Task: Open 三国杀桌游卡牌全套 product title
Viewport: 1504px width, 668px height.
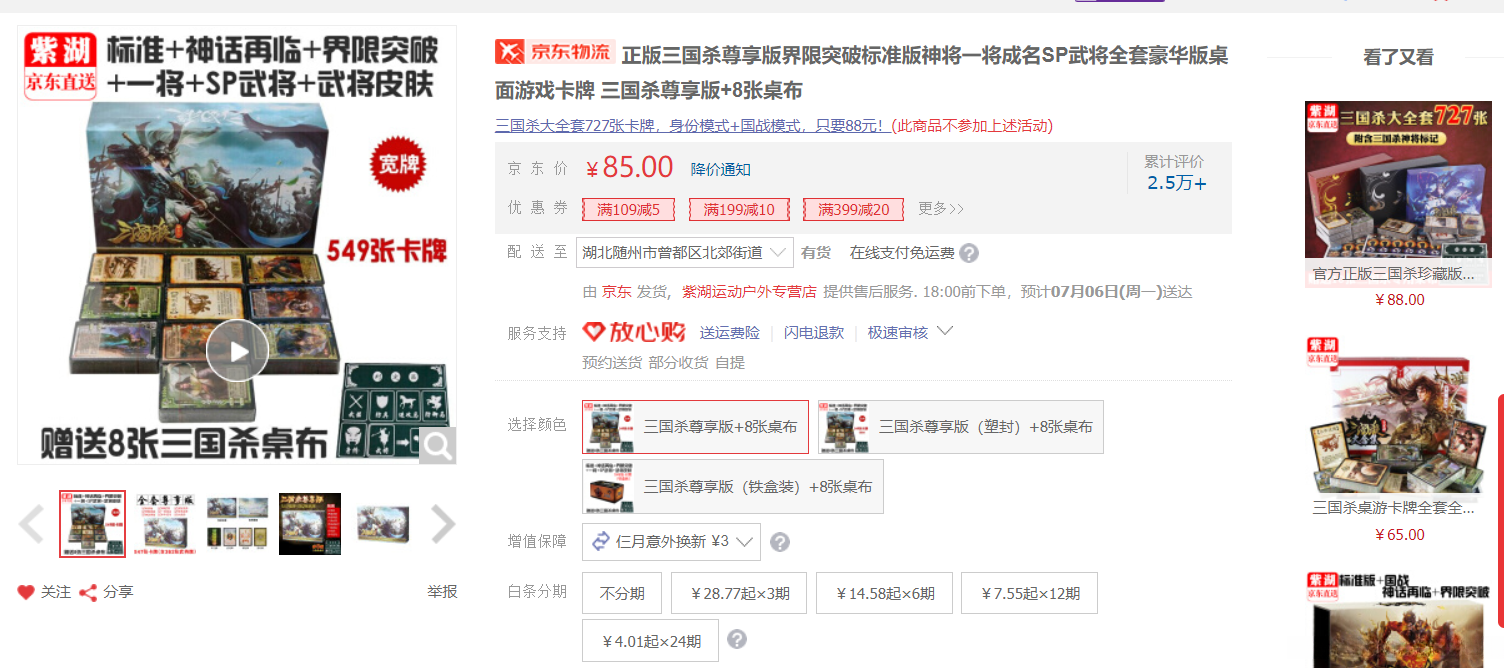Action: [x=1395, y=508]
